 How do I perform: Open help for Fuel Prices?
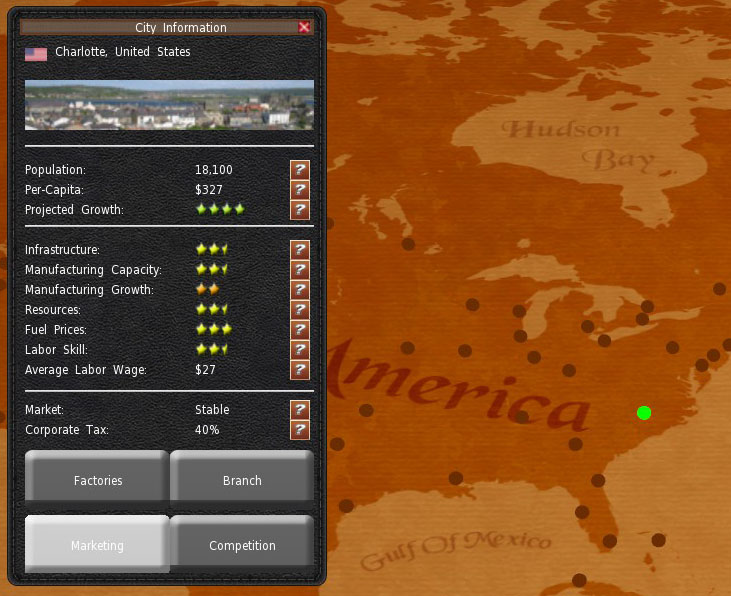(x=299, y=330)
